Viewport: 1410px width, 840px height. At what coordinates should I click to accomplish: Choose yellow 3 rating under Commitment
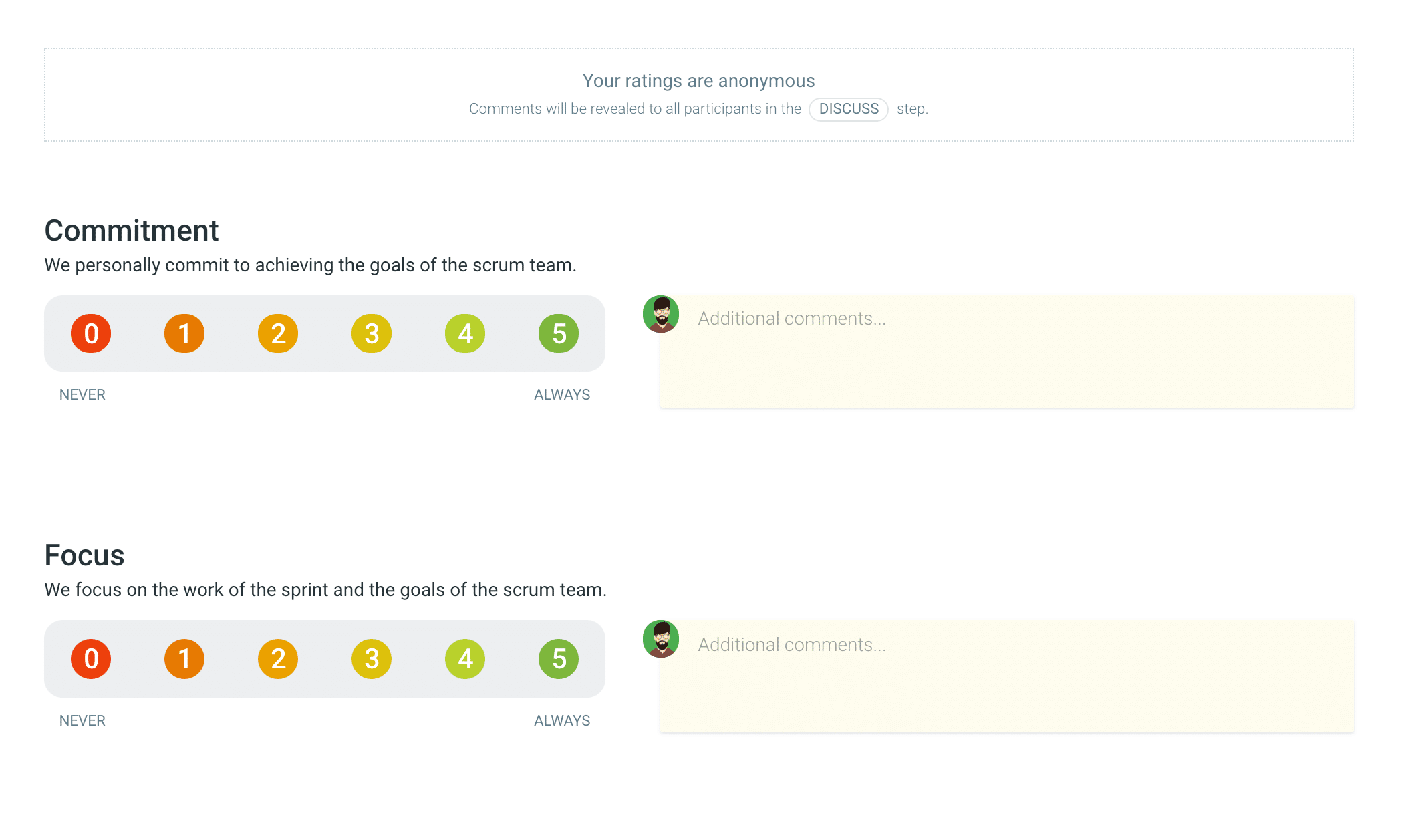[372, 333]
